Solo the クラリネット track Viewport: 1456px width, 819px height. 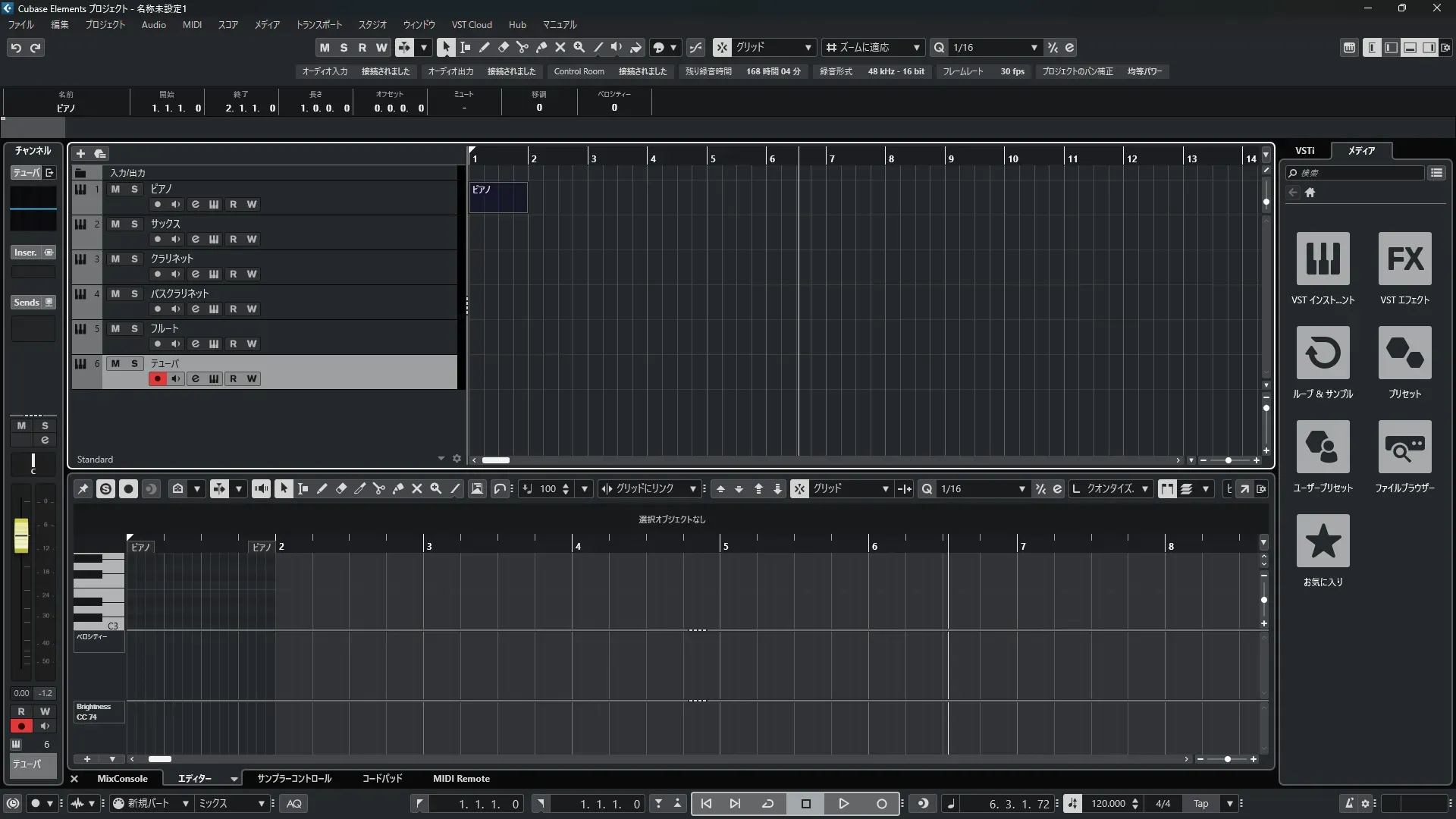[134, 259]
